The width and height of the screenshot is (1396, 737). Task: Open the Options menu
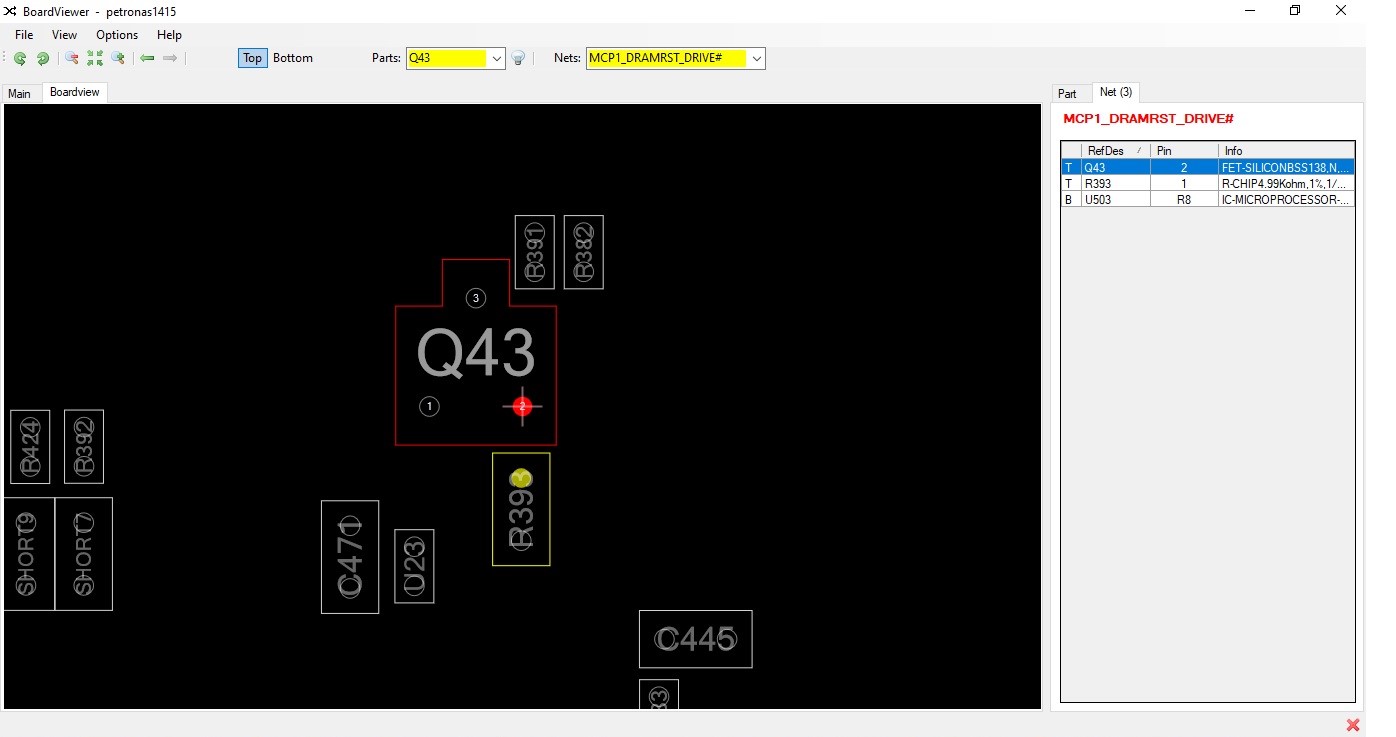coord(117,35)
